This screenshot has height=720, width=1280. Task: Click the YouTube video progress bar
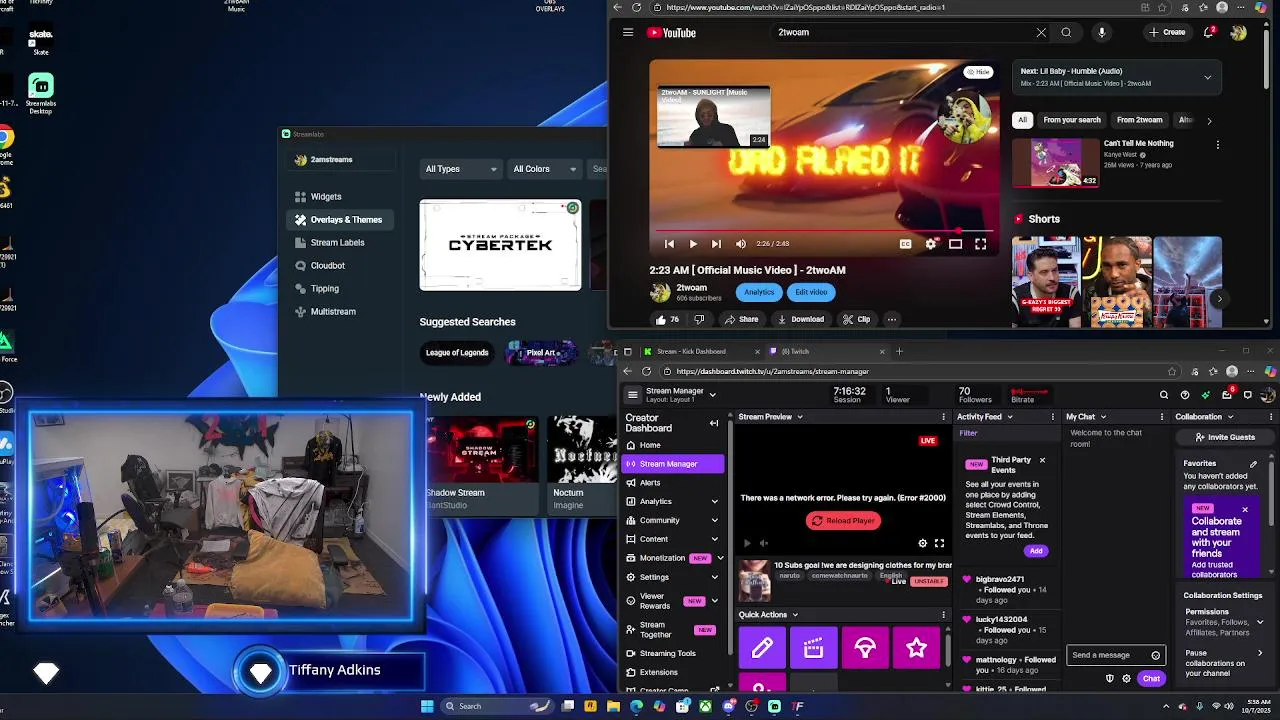pyautogui.click(x=824, y=231)
